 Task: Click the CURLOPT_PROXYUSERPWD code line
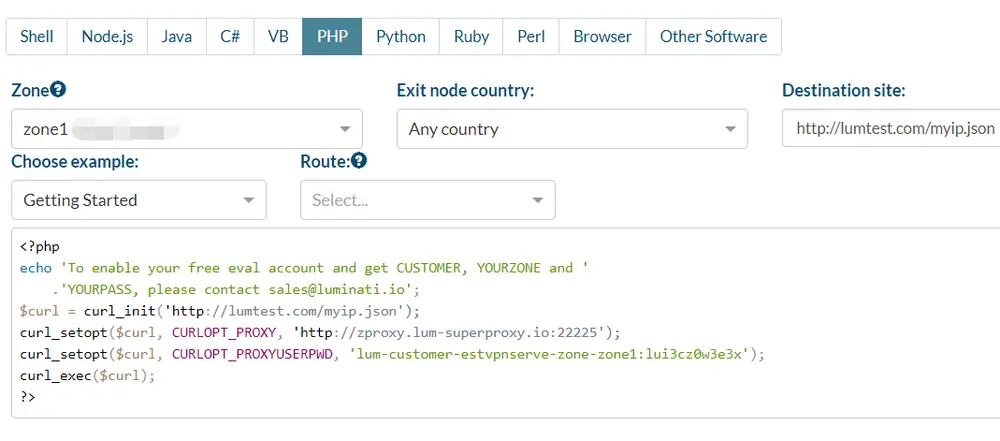(x=392, y=354)
